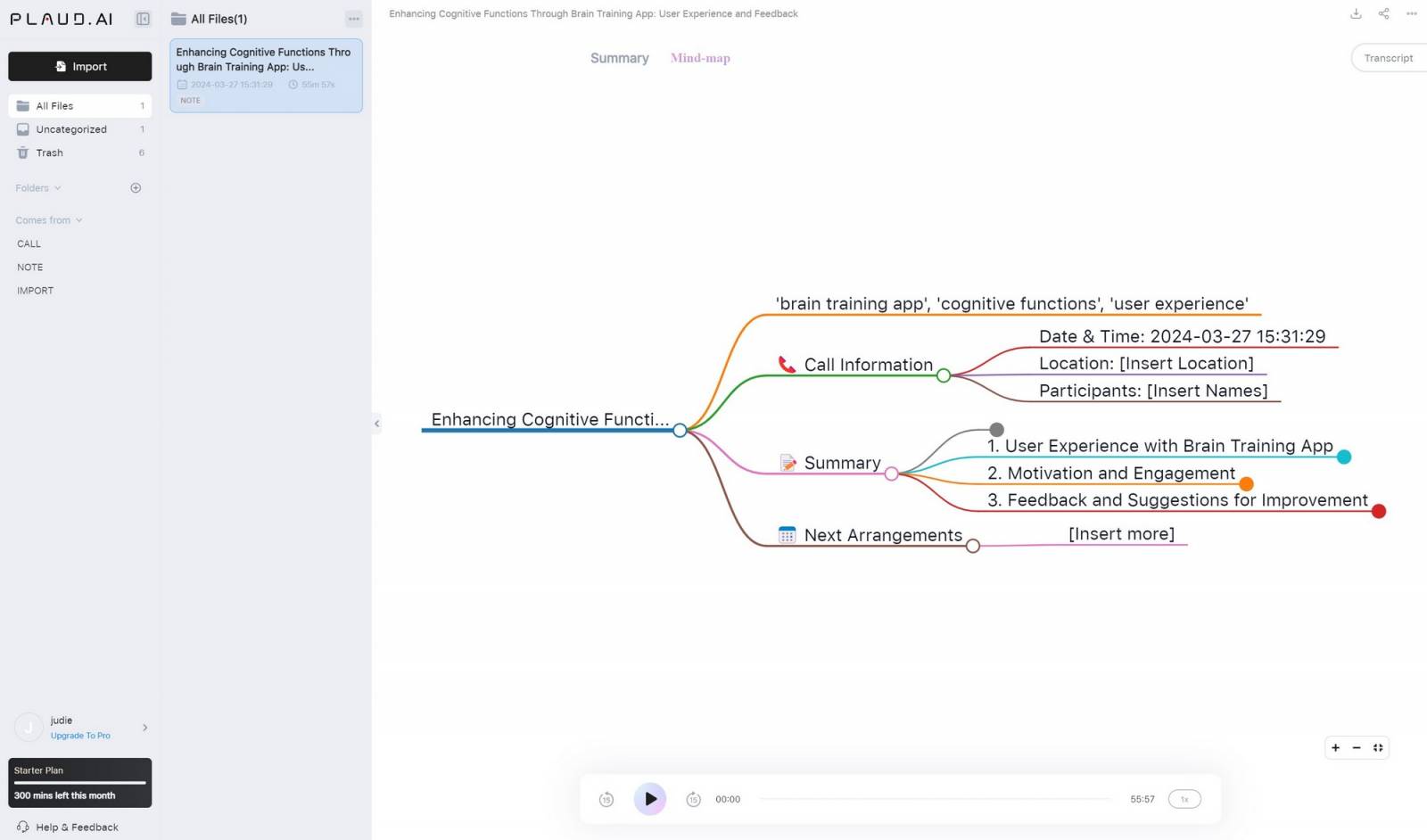
Task: Collapse the Call Information node
Action: click(x=943, y=376)
